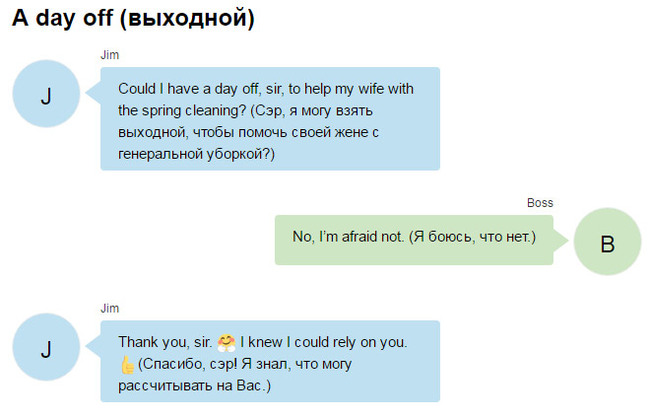The height and width of the screenshot is (419, 650).
Task: Click the Russian "рассчитывать на Вас" line
Action: coord(194,386)
